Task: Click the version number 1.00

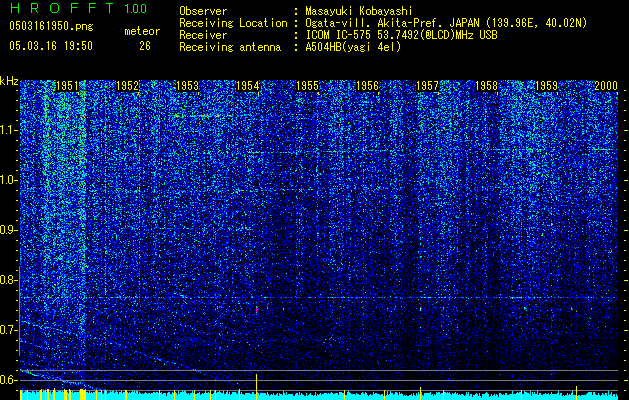Action: click(x=136, y=8)
